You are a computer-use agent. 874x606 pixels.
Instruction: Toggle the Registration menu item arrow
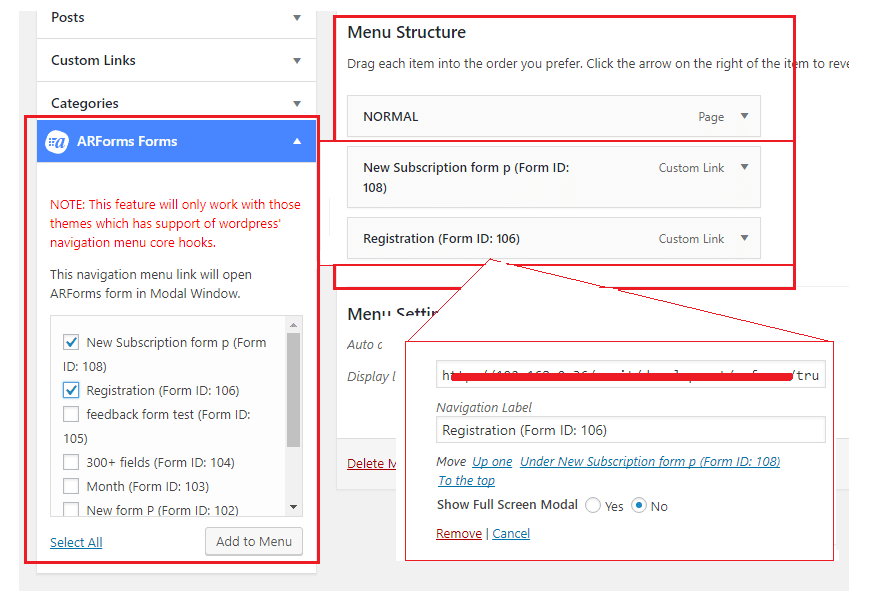coord(744,238)
